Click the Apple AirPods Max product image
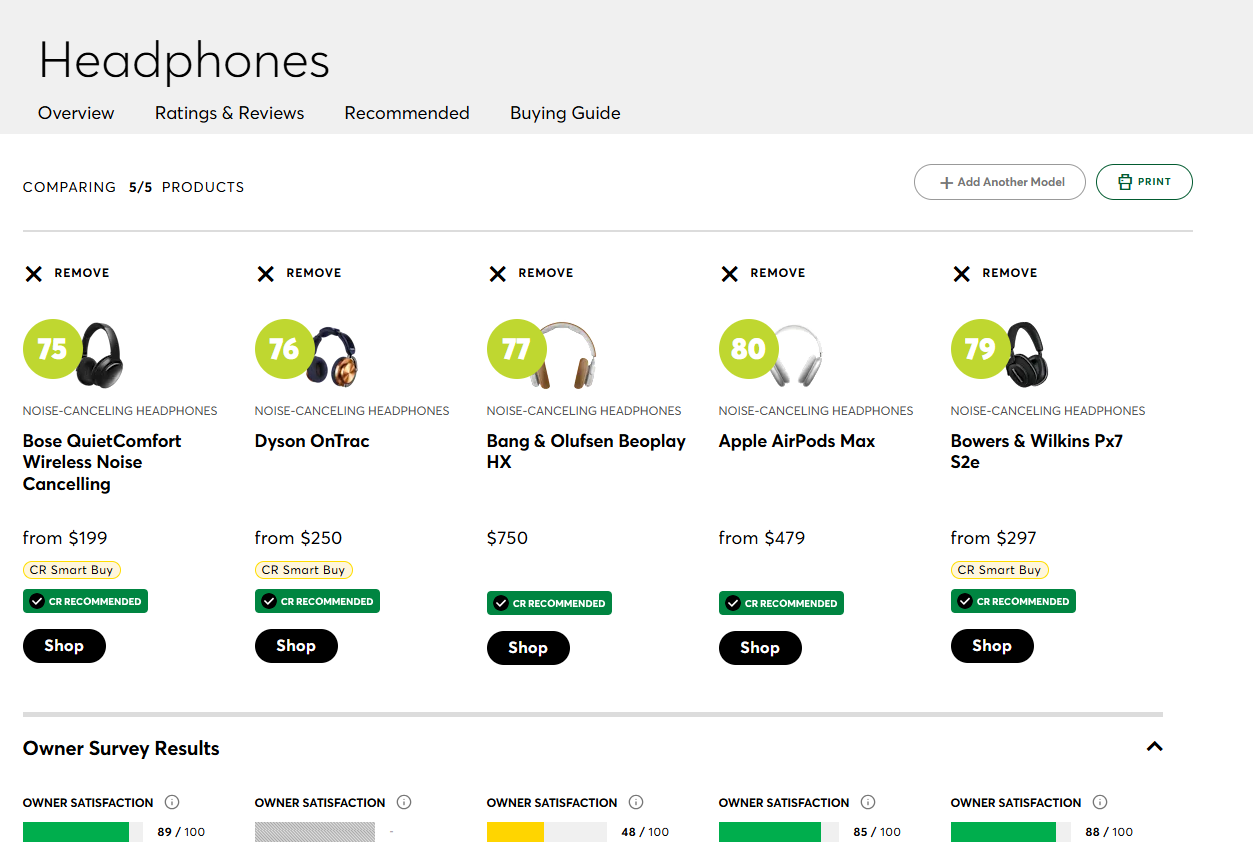 [x=795, y=355]
